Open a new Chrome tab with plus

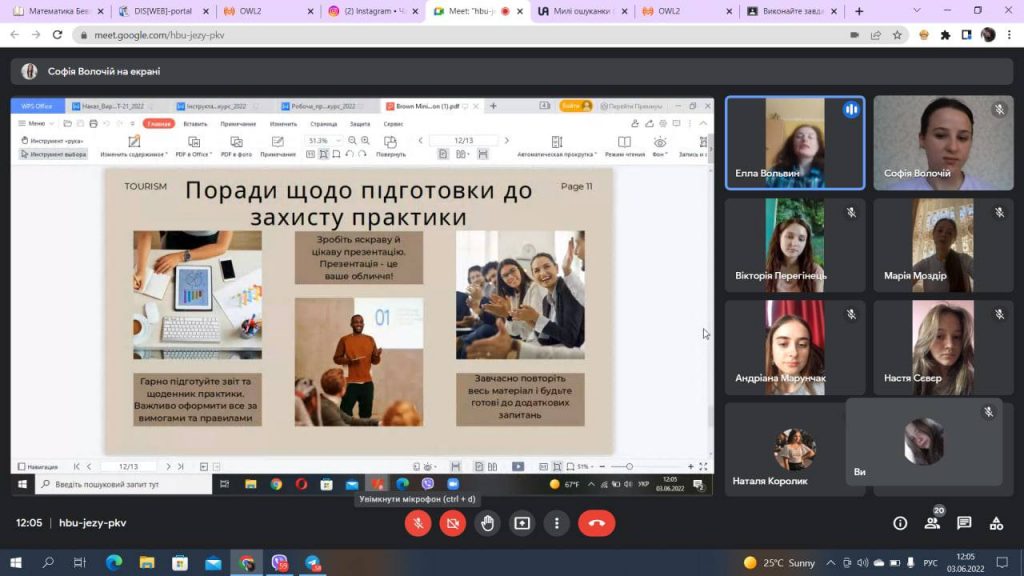coord(858,11)
